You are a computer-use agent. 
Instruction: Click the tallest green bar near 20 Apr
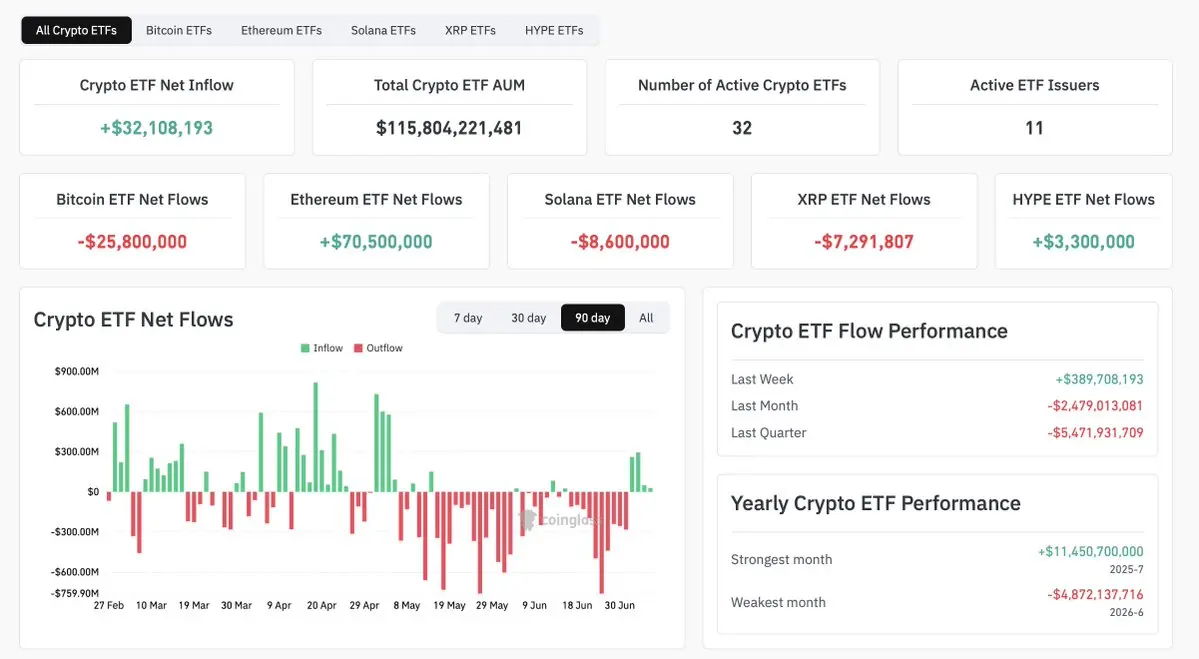(316, 437)
